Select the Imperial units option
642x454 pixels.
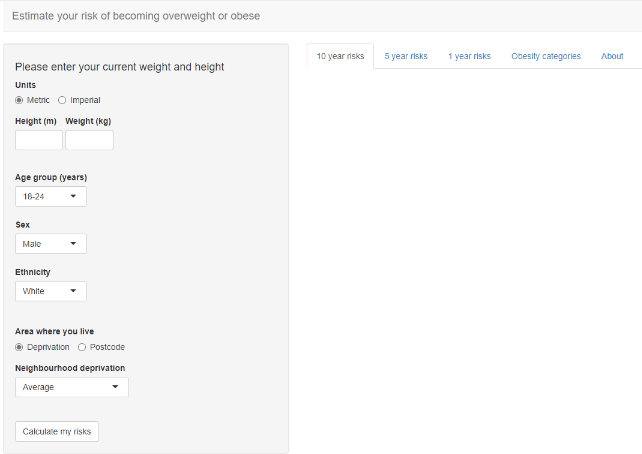62,100
